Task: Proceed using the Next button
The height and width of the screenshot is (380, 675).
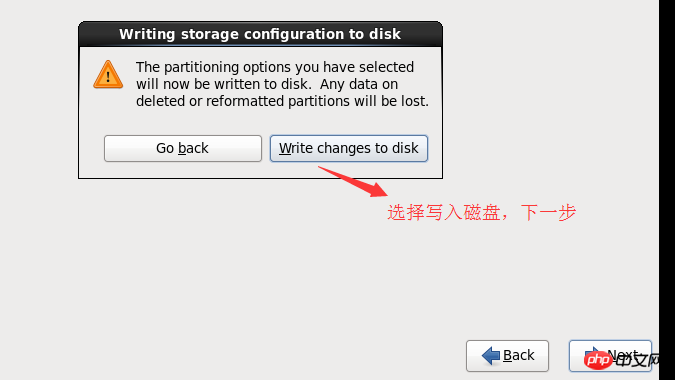Action: 610,356
